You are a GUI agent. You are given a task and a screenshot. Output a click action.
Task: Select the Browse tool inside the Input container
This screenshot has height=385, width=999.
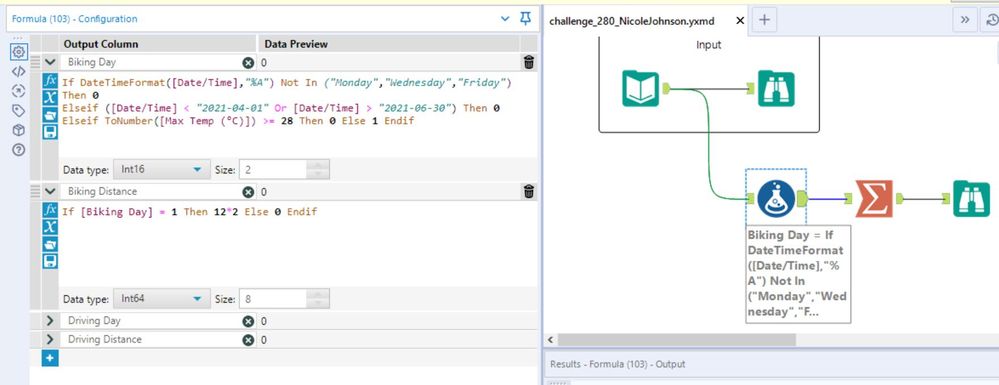pos(776,89)
